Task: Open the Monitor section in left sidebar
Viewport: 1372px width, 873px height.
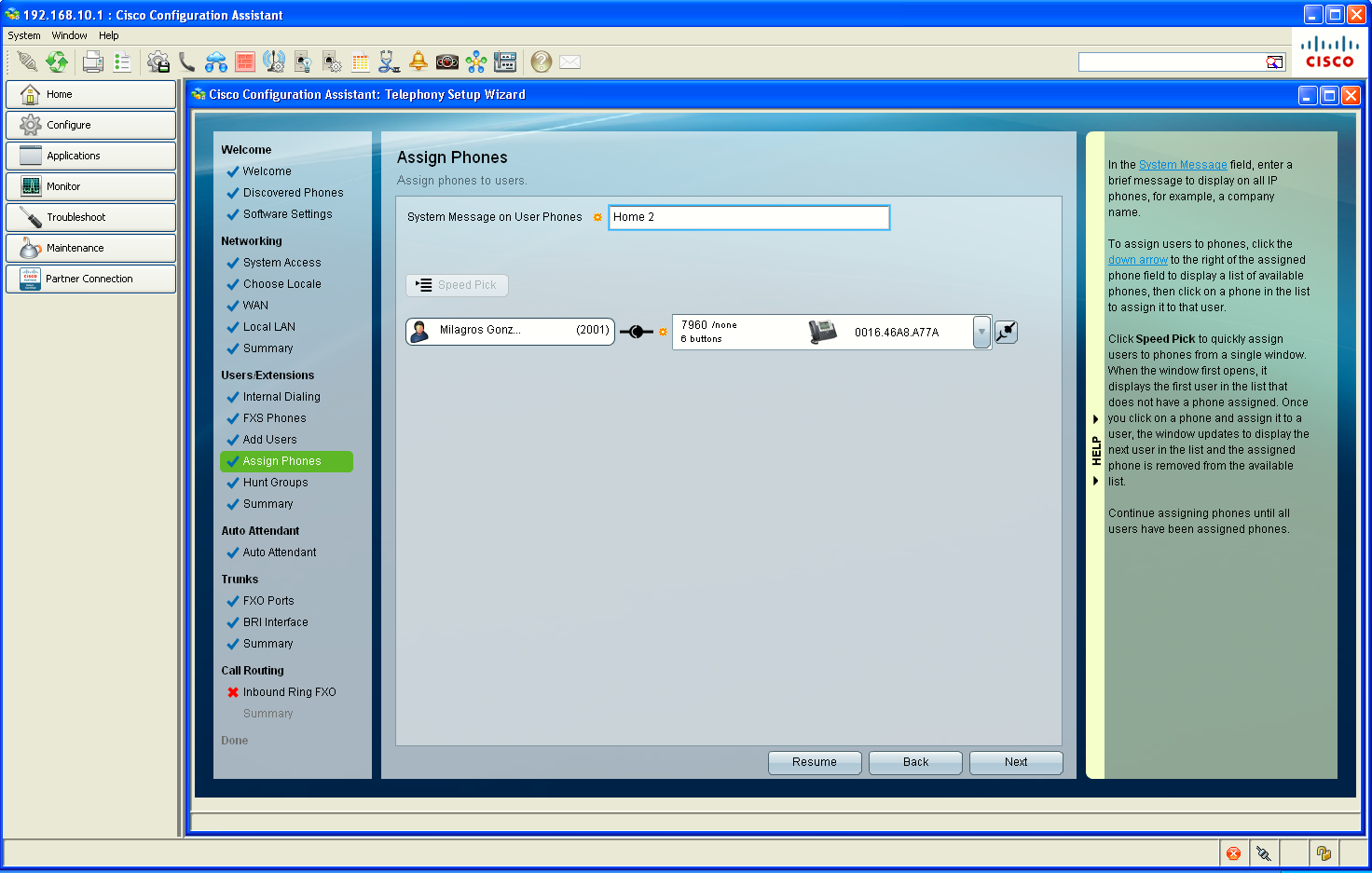Action: 90,186
